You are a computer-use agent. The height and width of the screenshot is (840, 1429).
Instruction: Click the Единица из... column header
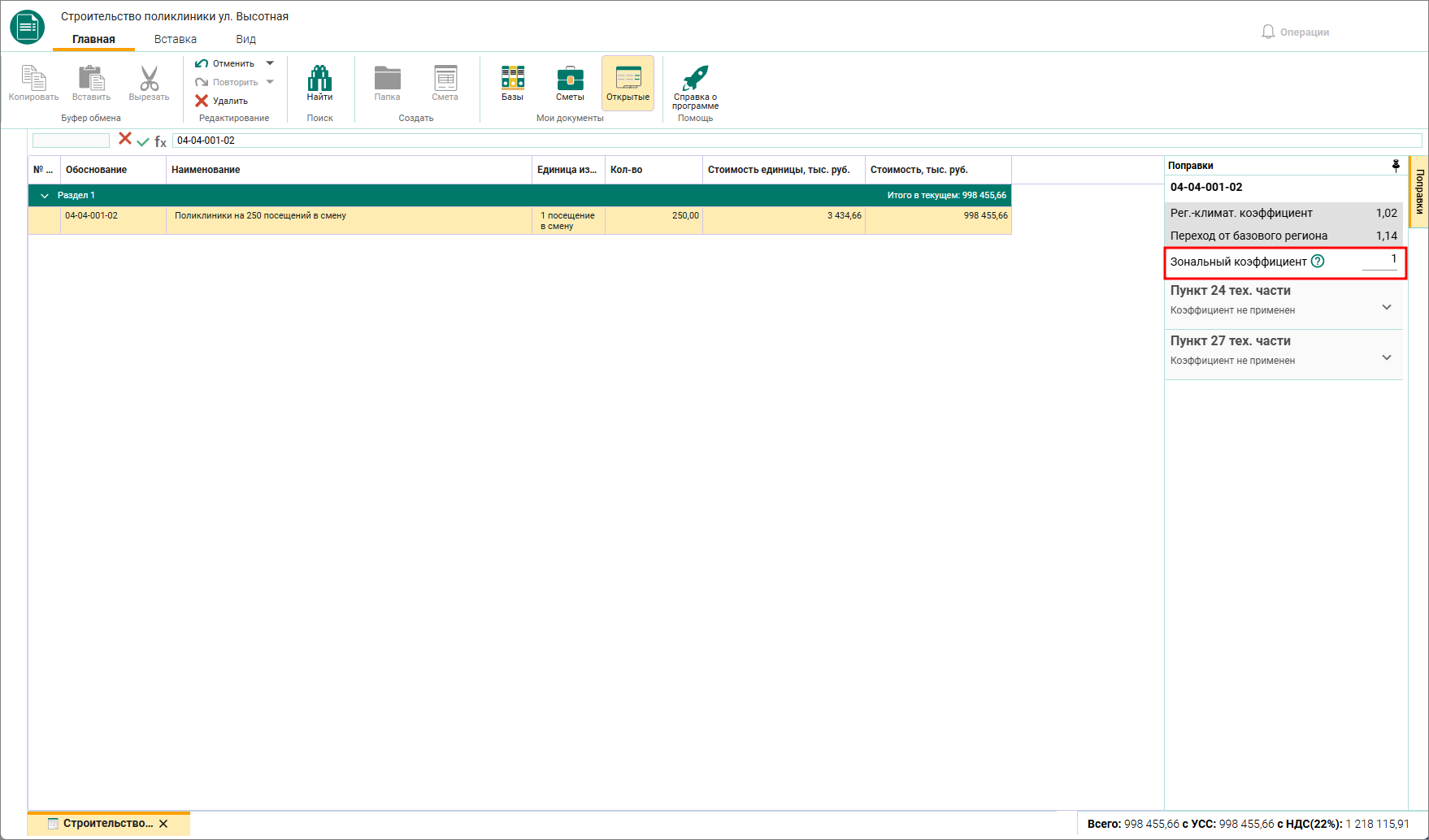(568, 170)
